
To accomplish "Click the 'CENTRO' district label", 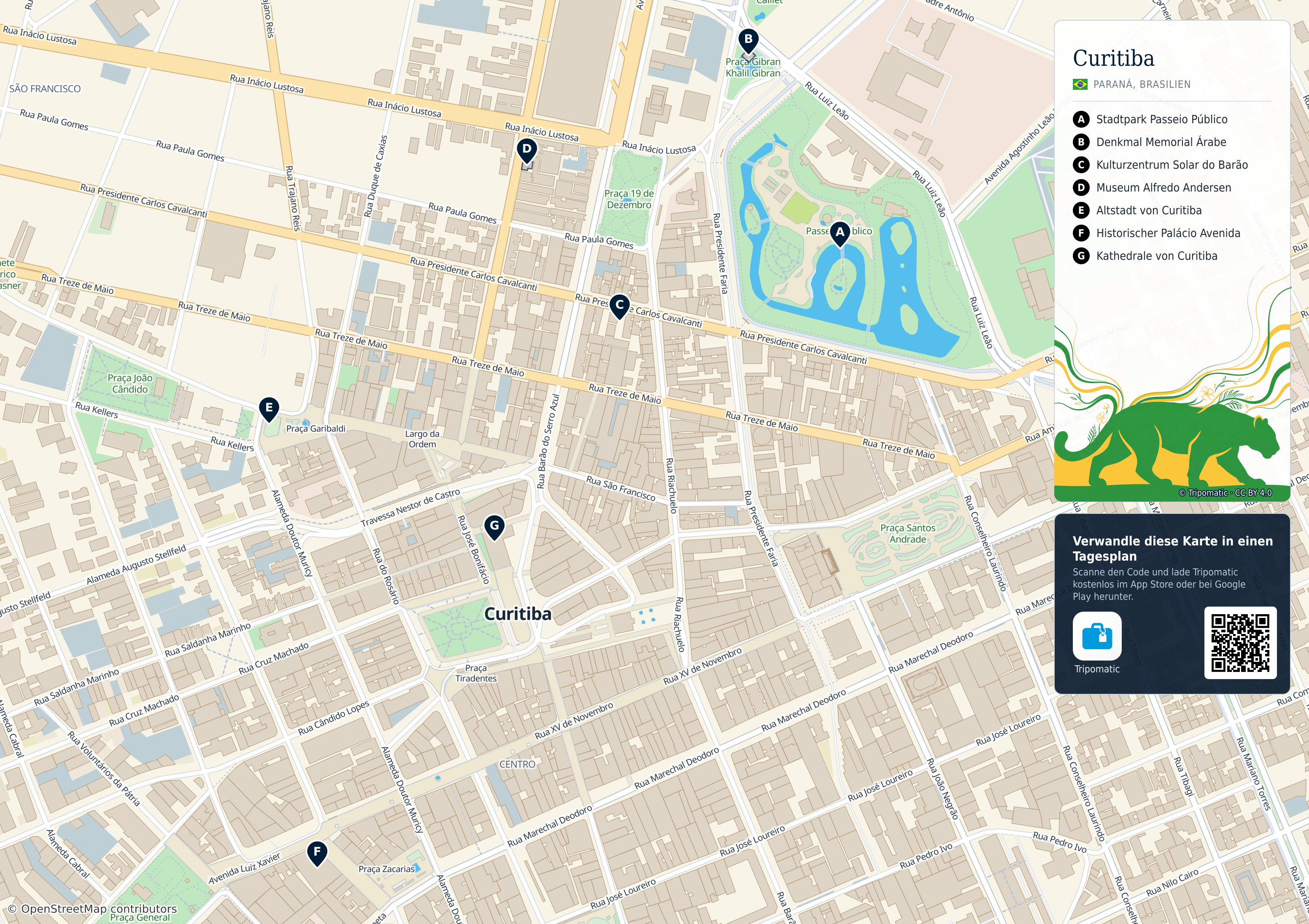I will [517, 764].
